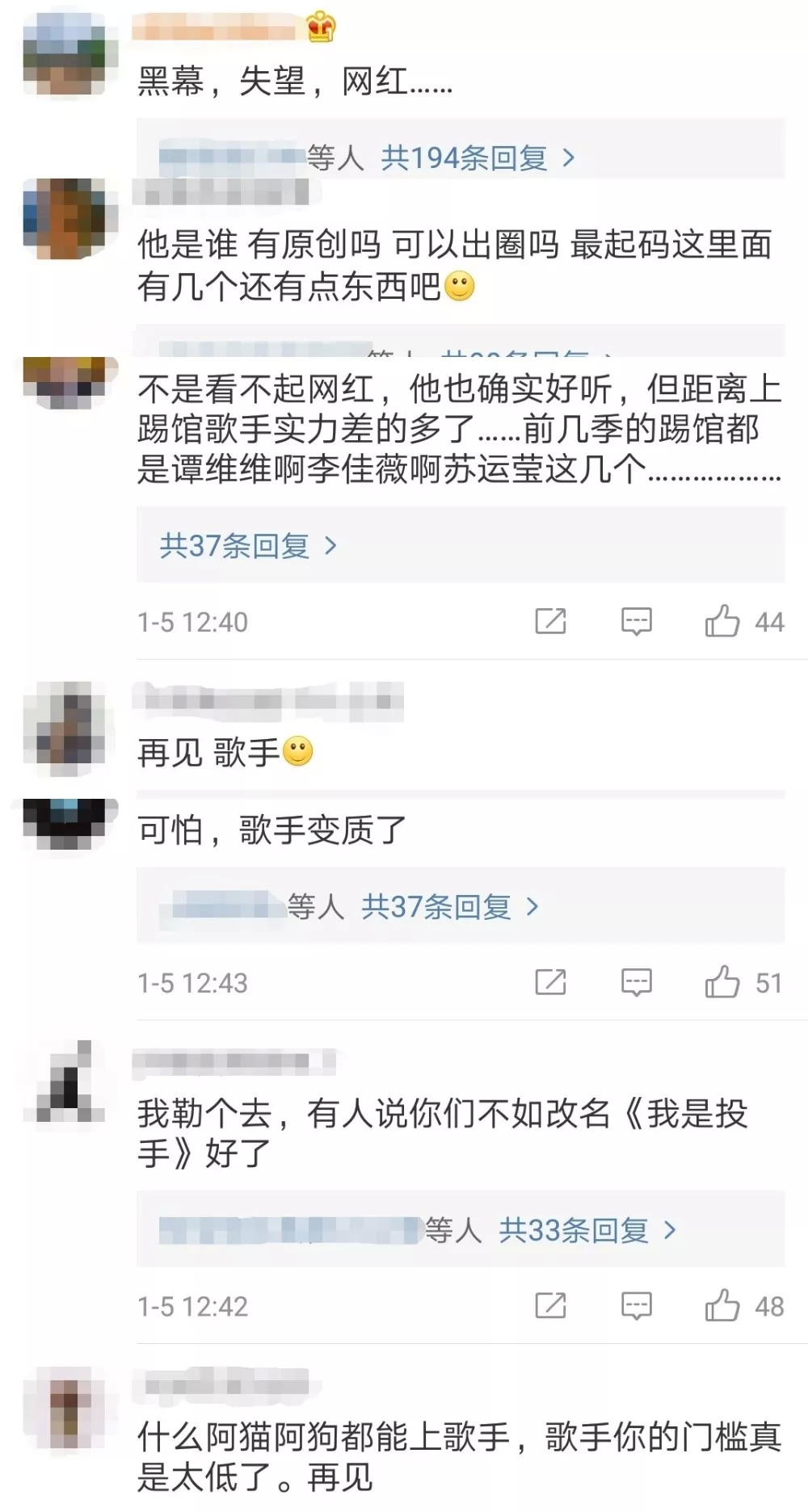
Task: Reply to the 1-5 12:42 comment
Action: [636, 1305]
